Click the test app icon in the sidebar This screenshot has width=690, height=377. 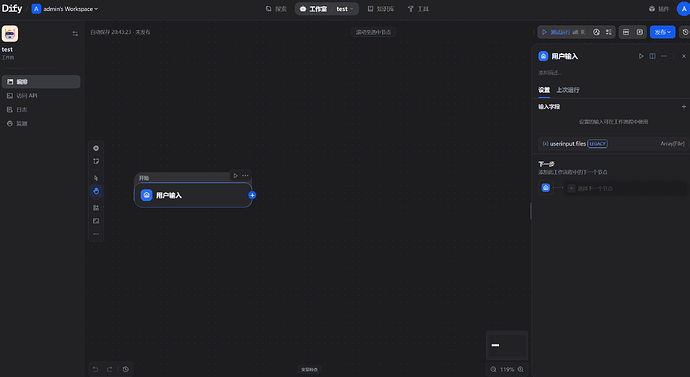pyautogui.click(x=10, y=33)
